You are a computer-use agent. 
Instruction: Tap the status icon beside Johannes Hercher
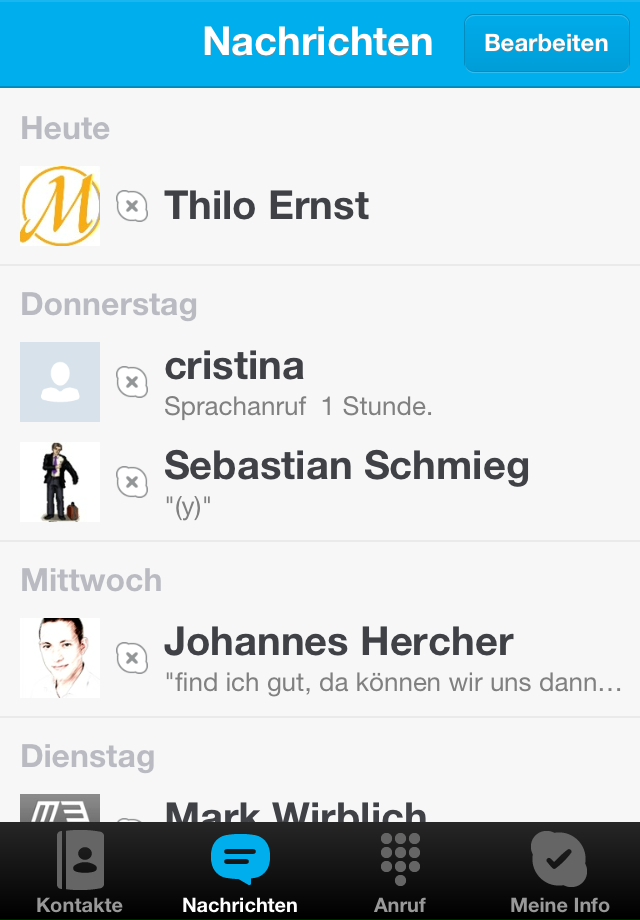pos(132,658)
